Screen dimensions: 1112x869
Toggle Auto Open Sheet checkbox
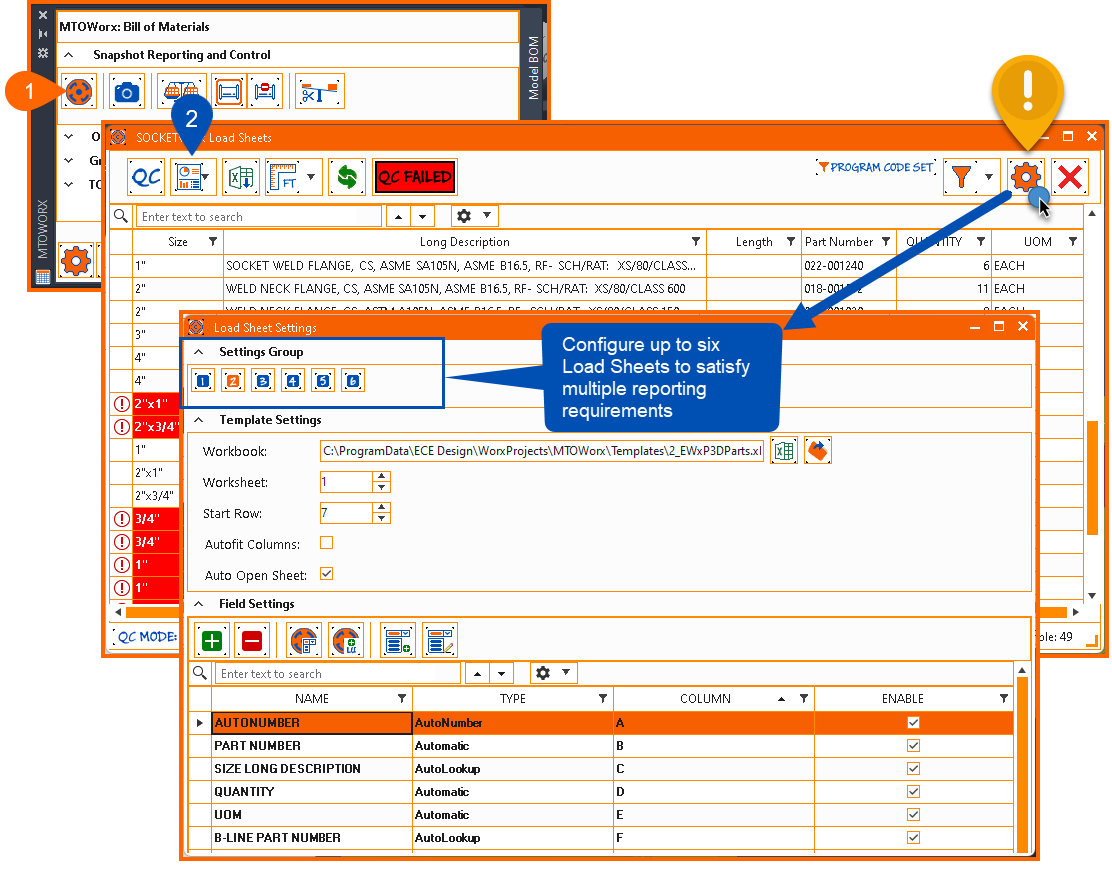tap(326, 574)
